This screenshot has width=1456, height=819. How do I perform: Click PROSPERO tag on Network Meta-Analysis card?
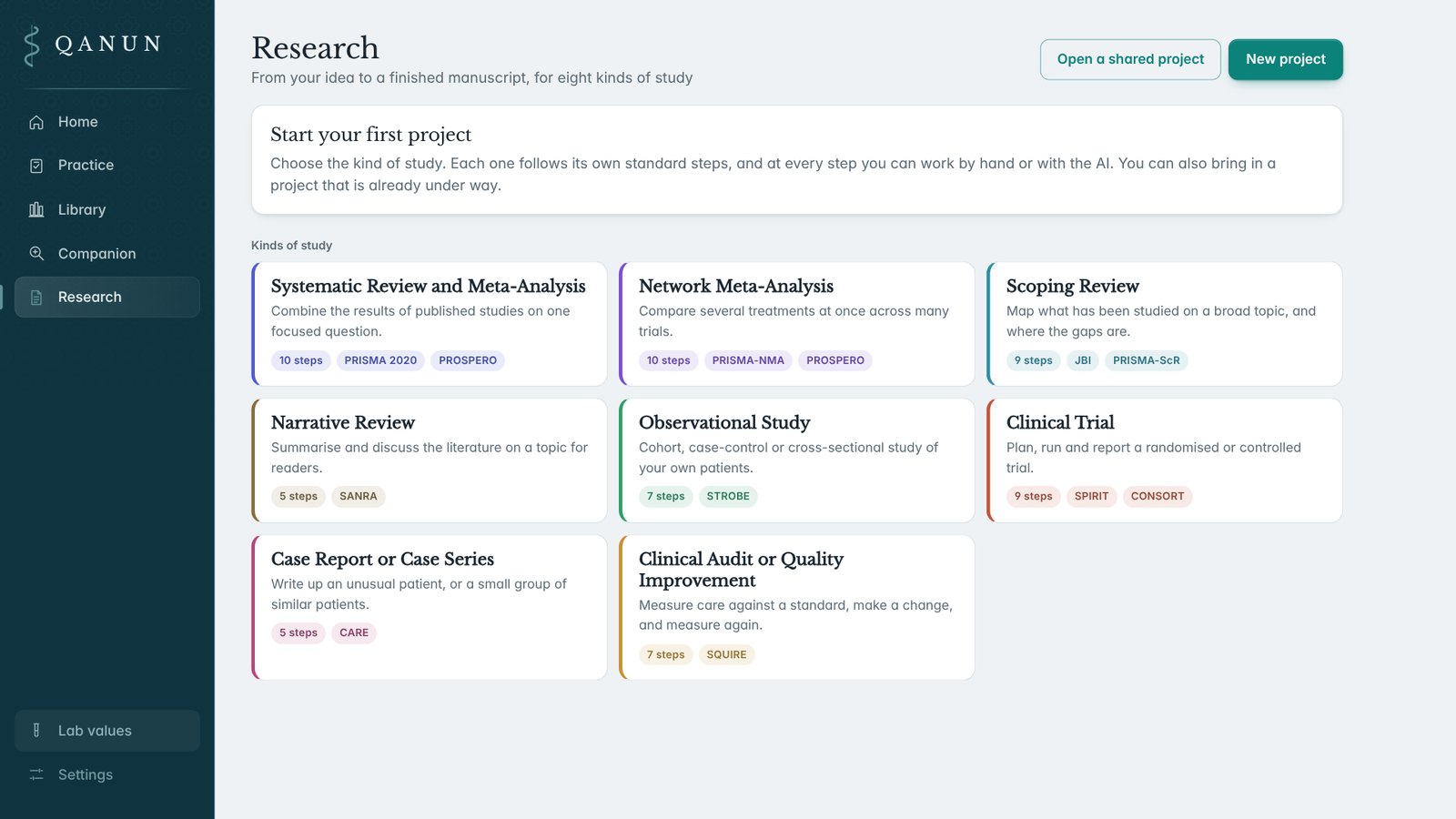[x=835, y=360]
